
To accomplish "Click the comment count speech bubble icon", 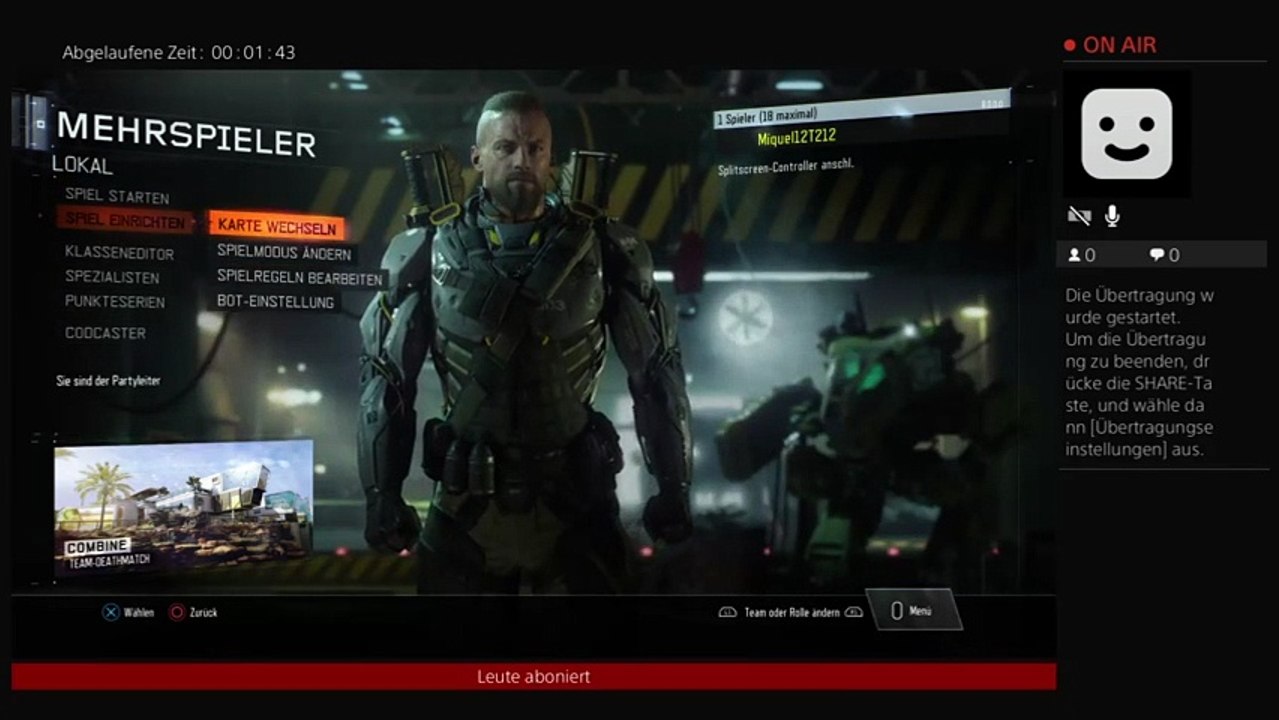I will click(x=1157, y=255).
